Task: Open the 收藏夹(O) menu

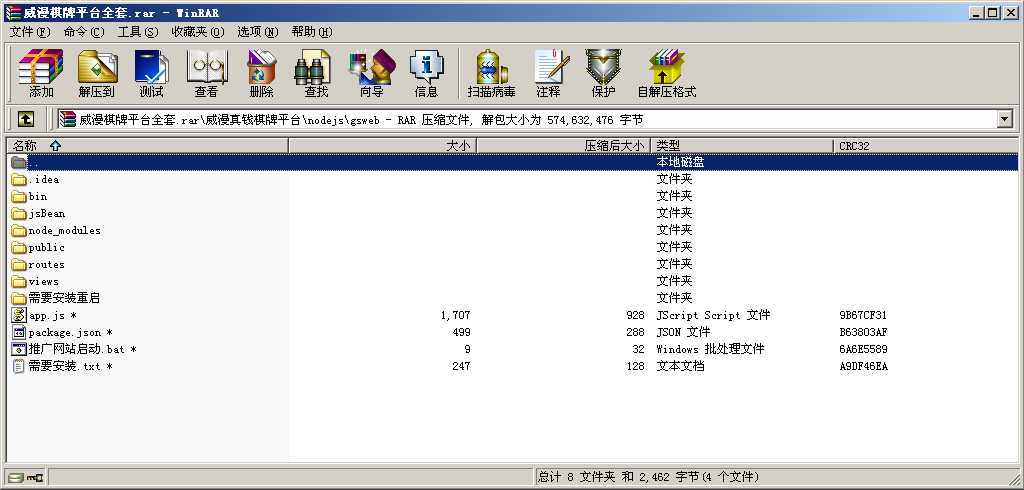Action: click(x=197, y=31)
